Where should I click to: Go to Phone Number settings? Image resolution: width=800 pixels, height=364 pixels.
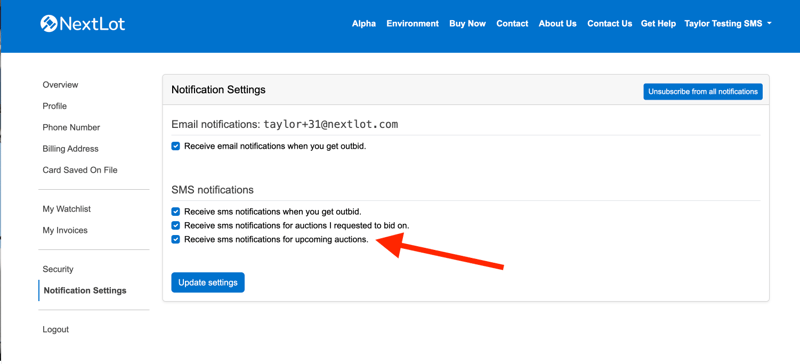tap(71, 128)
